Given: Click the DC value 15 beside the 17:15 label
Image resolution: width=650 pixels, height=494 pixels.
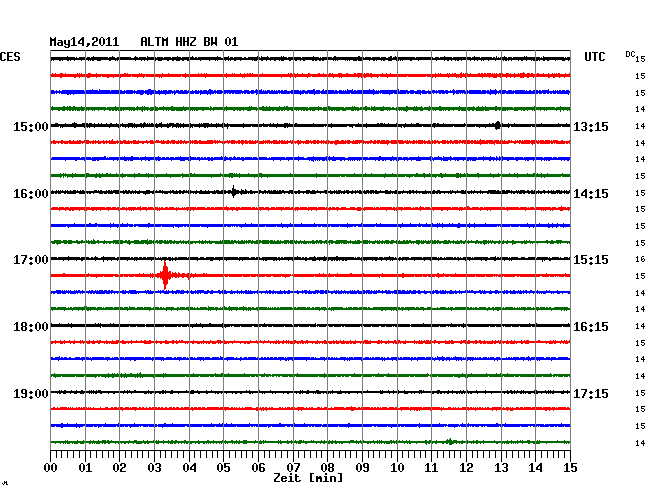Looking at the screenshot, I should pyautogui.click(x=640, y=392).
